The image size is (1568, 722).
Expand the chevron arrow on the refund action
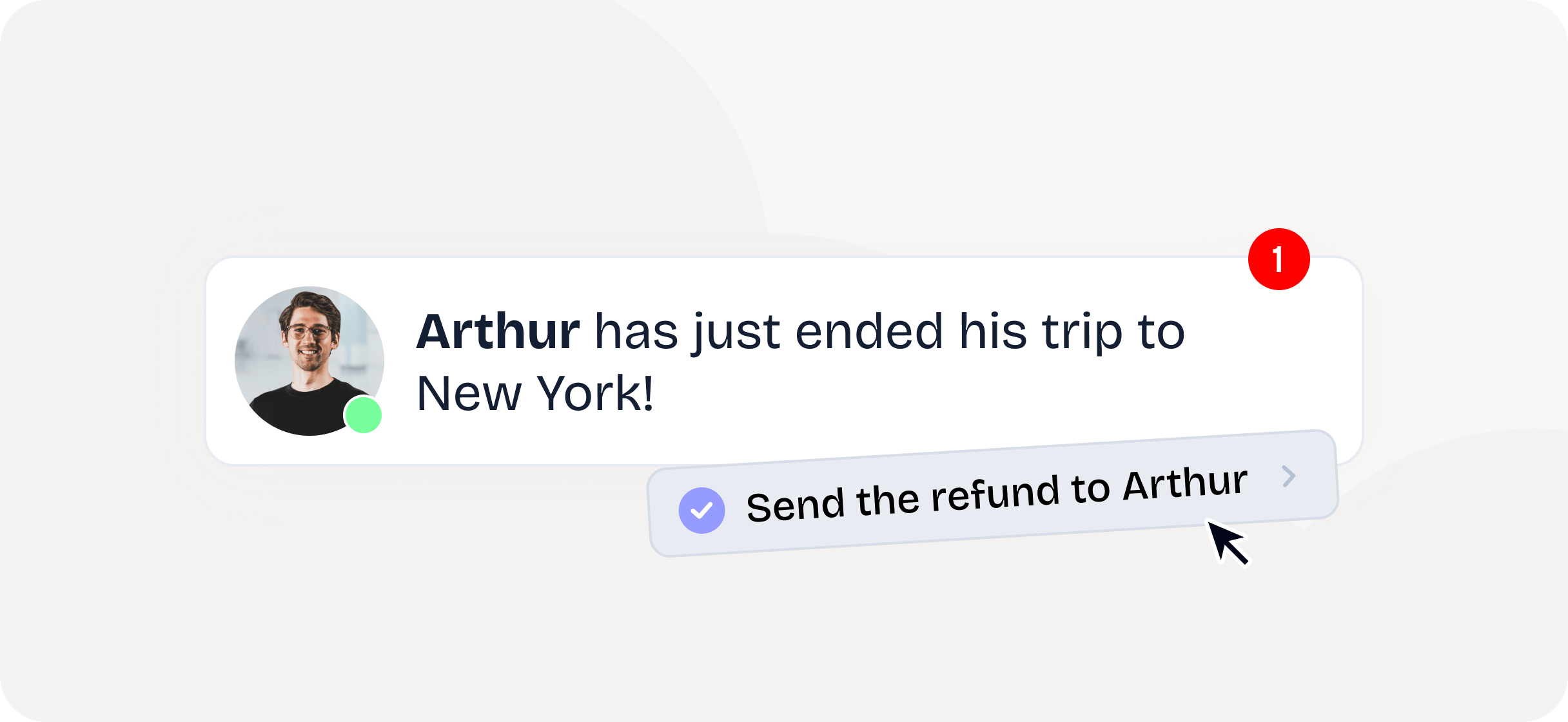(1288, 476)
